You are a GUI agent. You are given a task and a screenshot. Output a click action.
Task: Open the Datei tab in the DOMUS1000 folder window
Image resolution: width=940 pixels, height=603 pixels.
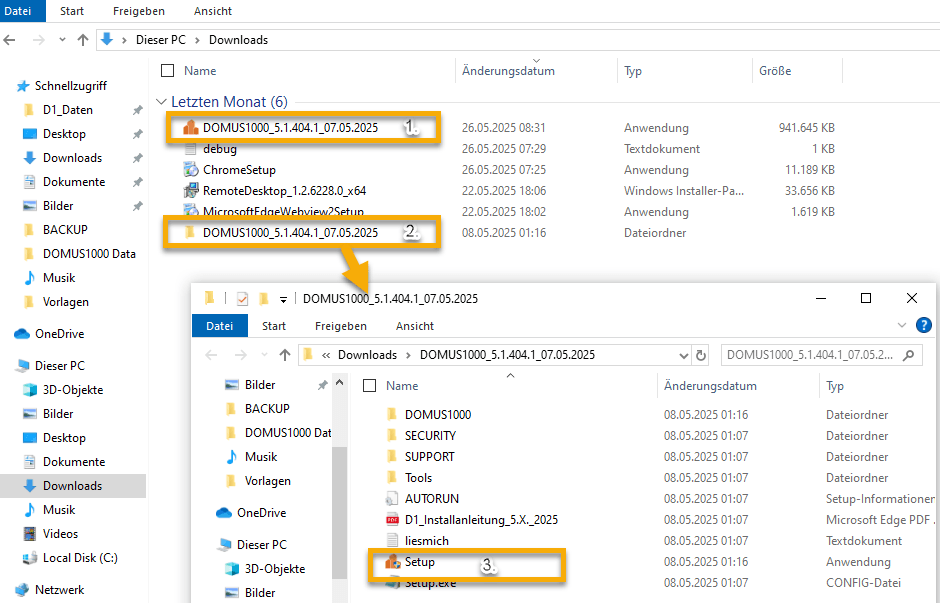pyautogui.click(x=219, y=326)
